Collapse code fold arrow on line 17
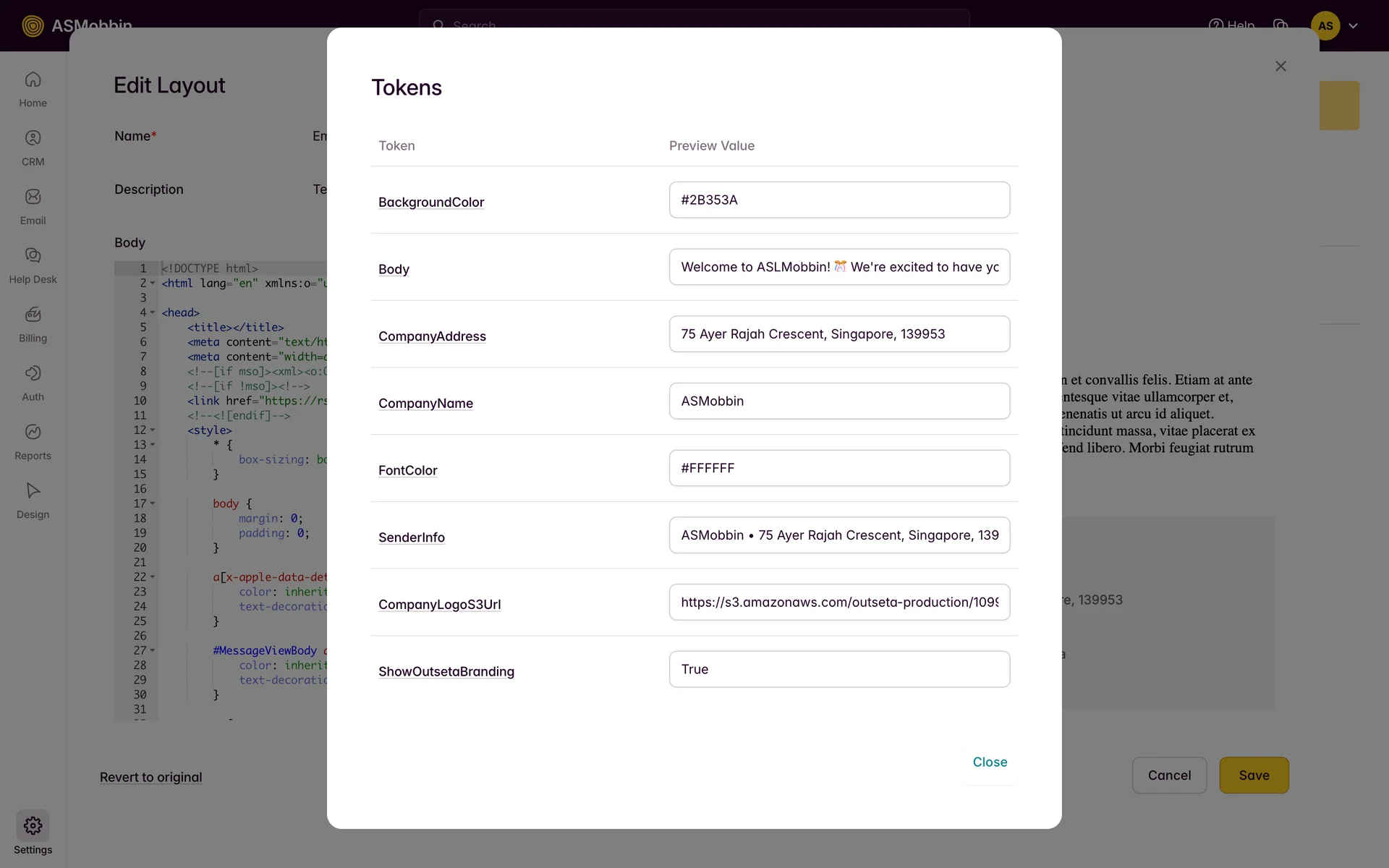 [x=153, y=503]
